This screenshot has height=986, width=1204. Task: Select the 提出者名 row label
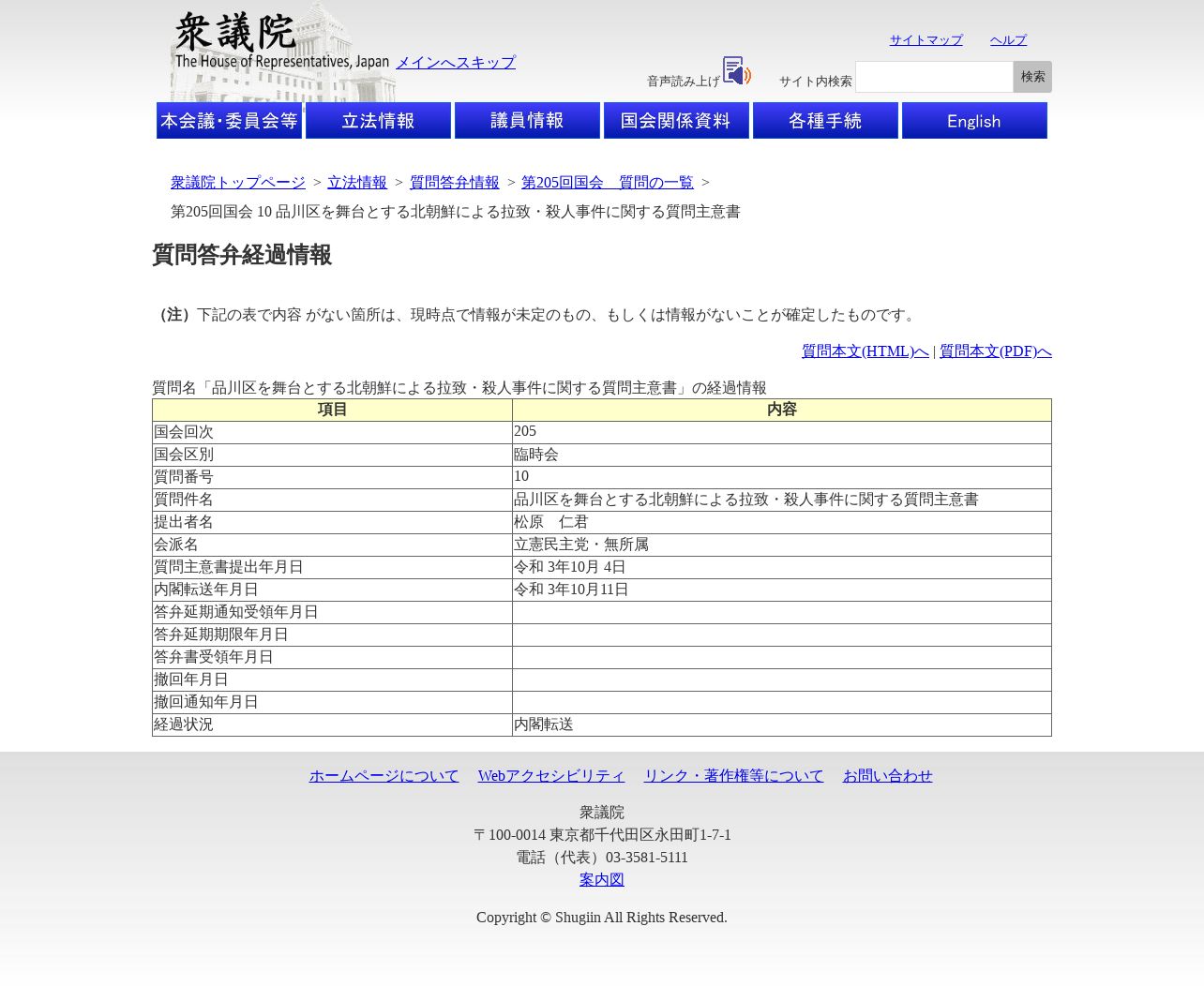click(x=333, y=522)
